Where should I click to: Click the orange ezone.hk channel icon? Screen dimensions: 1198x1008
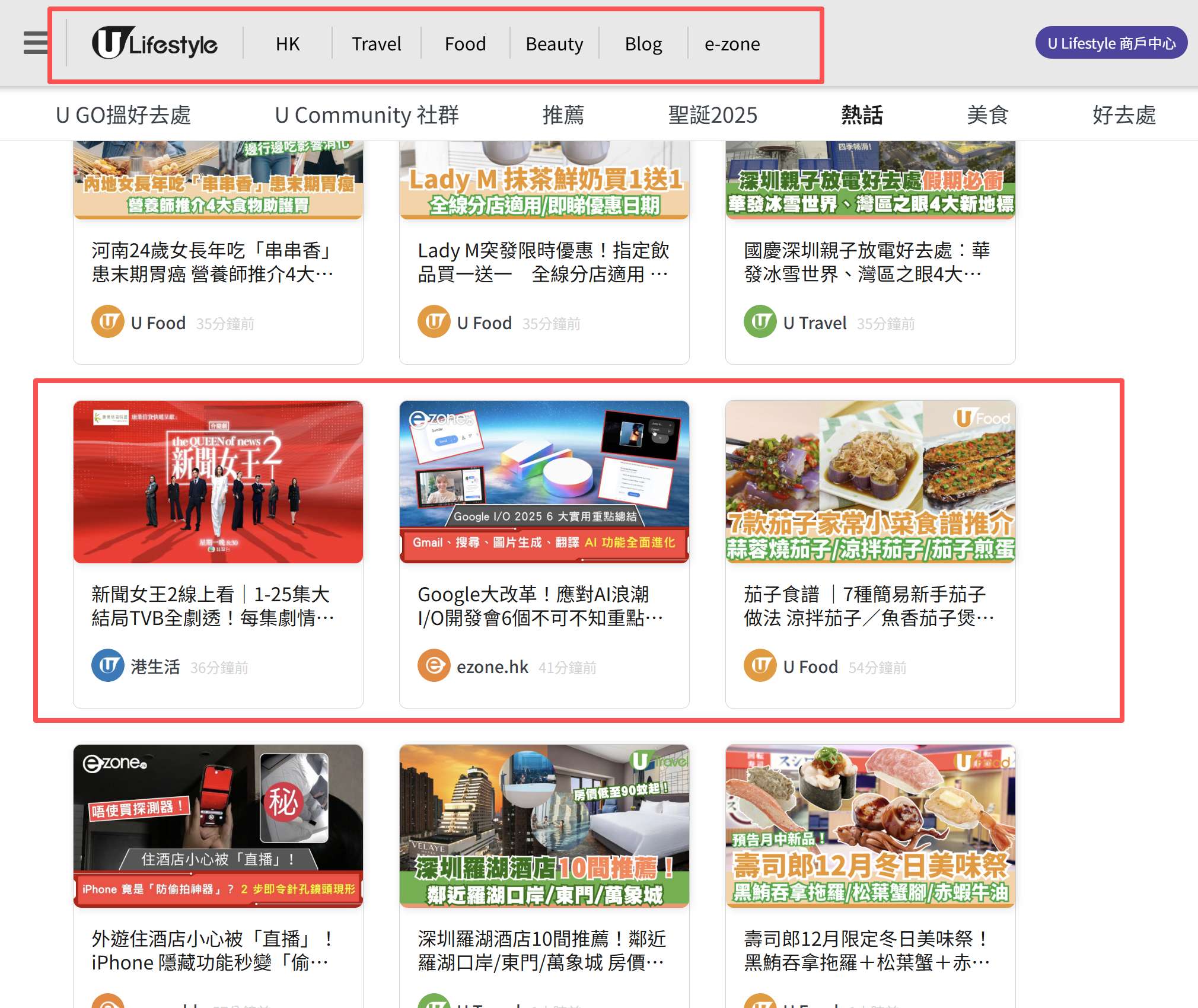click(434, 666)
